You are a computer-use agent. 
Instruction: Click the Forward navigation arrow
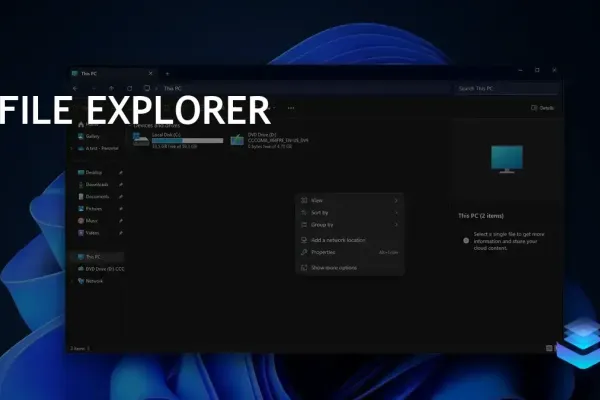coord(93,88)
